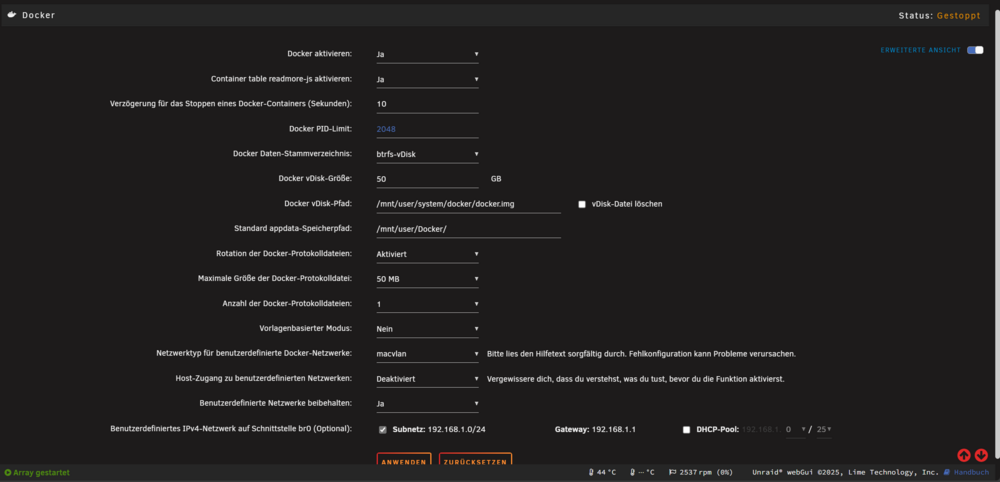This screenshot has height=482, width=1000.
Task: Click the Standard appdata-Speicherpfad input field
Action: point(469,229)
